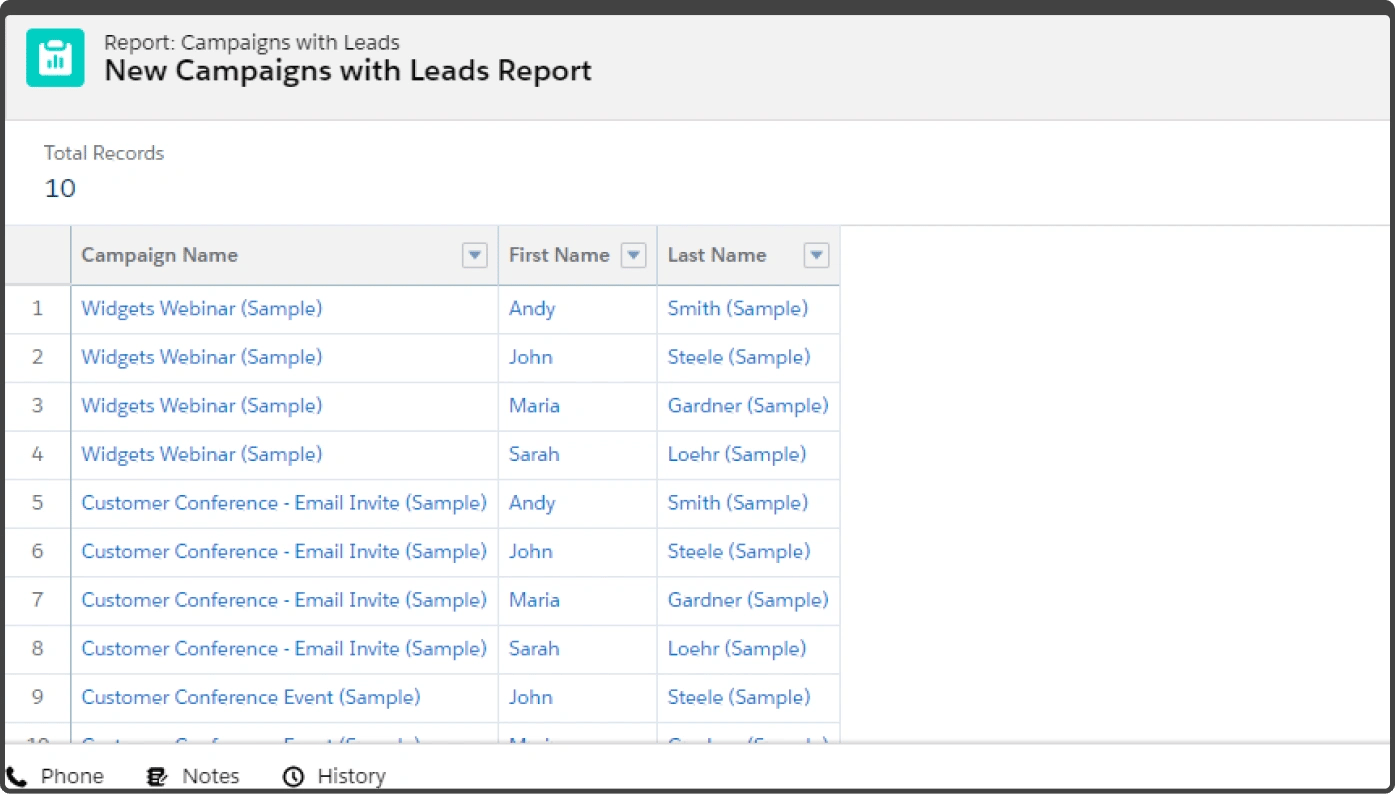The height and width of the screenshot is (794, 1395).
Task: Open Loehr (Sample) last name in row 4
Action: [x=737, y=454]
